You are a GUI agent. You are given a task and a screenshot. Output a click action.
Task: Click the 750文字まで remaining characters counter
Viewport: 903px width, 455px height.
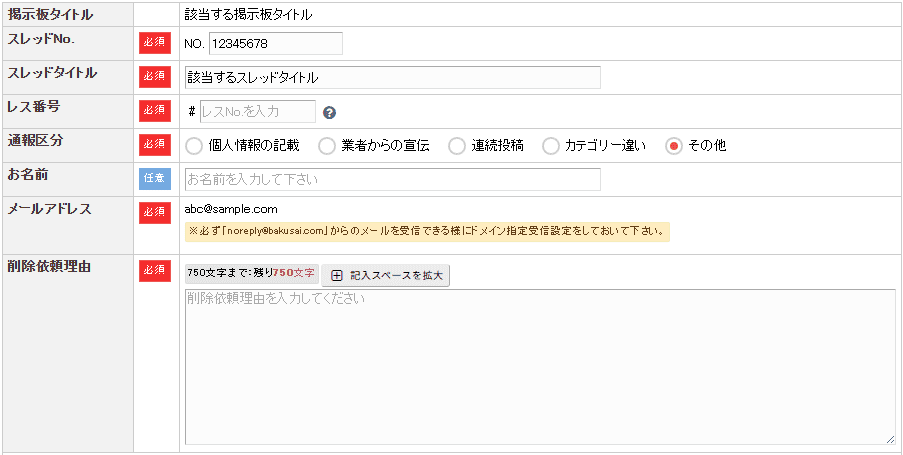tap(251, 273)
